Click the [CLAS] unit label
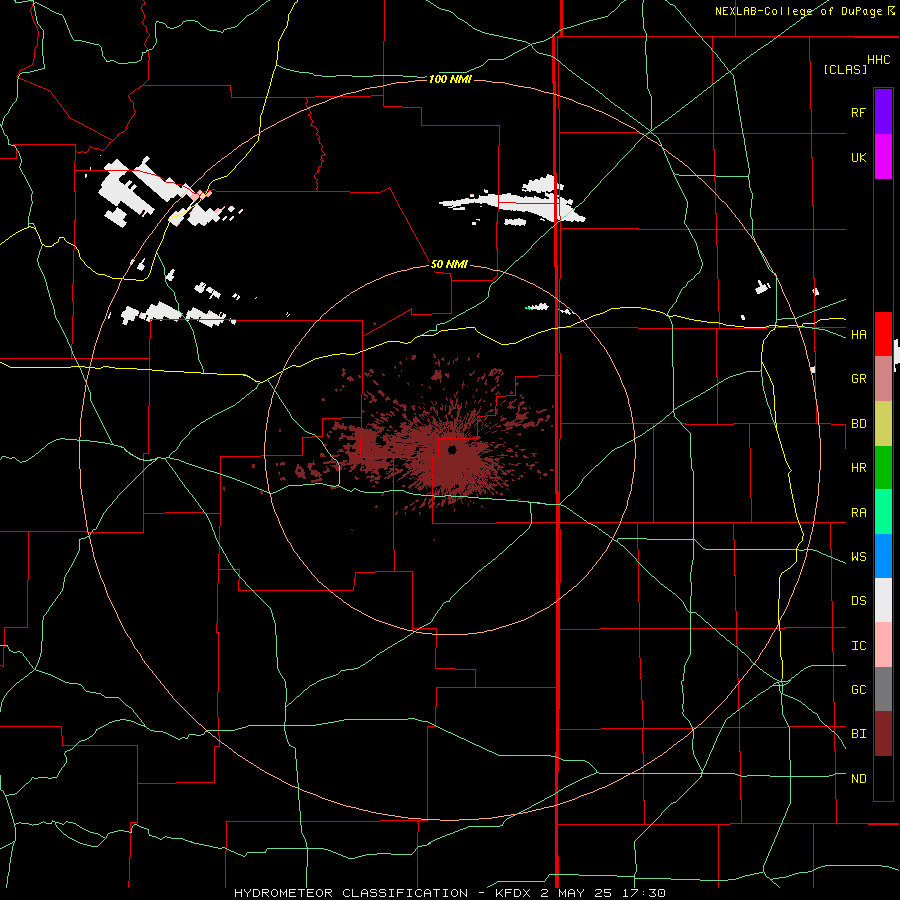The height and width of the screenshot is (900, 900). tap(845, 69)
